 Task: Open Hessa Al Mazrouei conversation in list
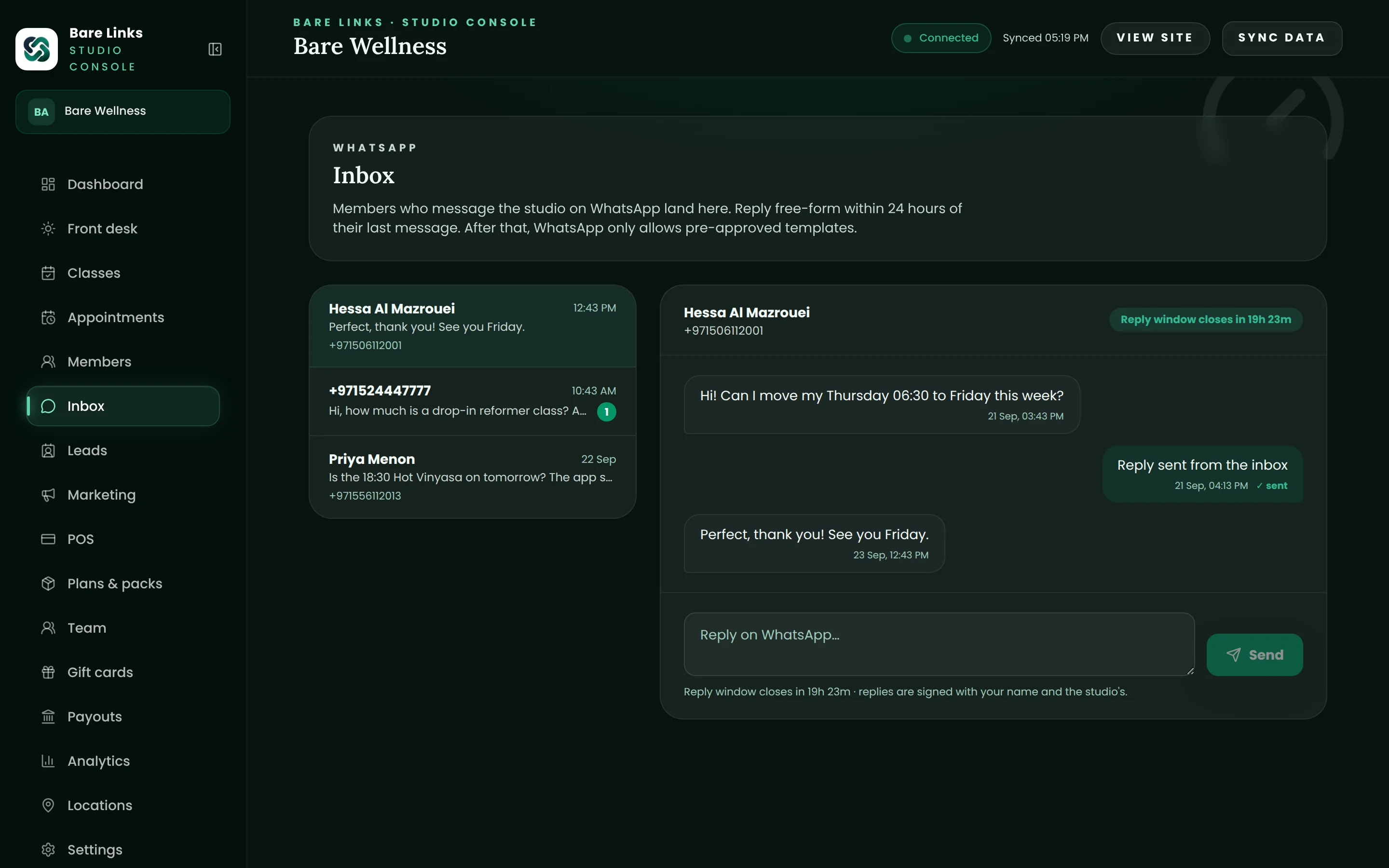472,326
